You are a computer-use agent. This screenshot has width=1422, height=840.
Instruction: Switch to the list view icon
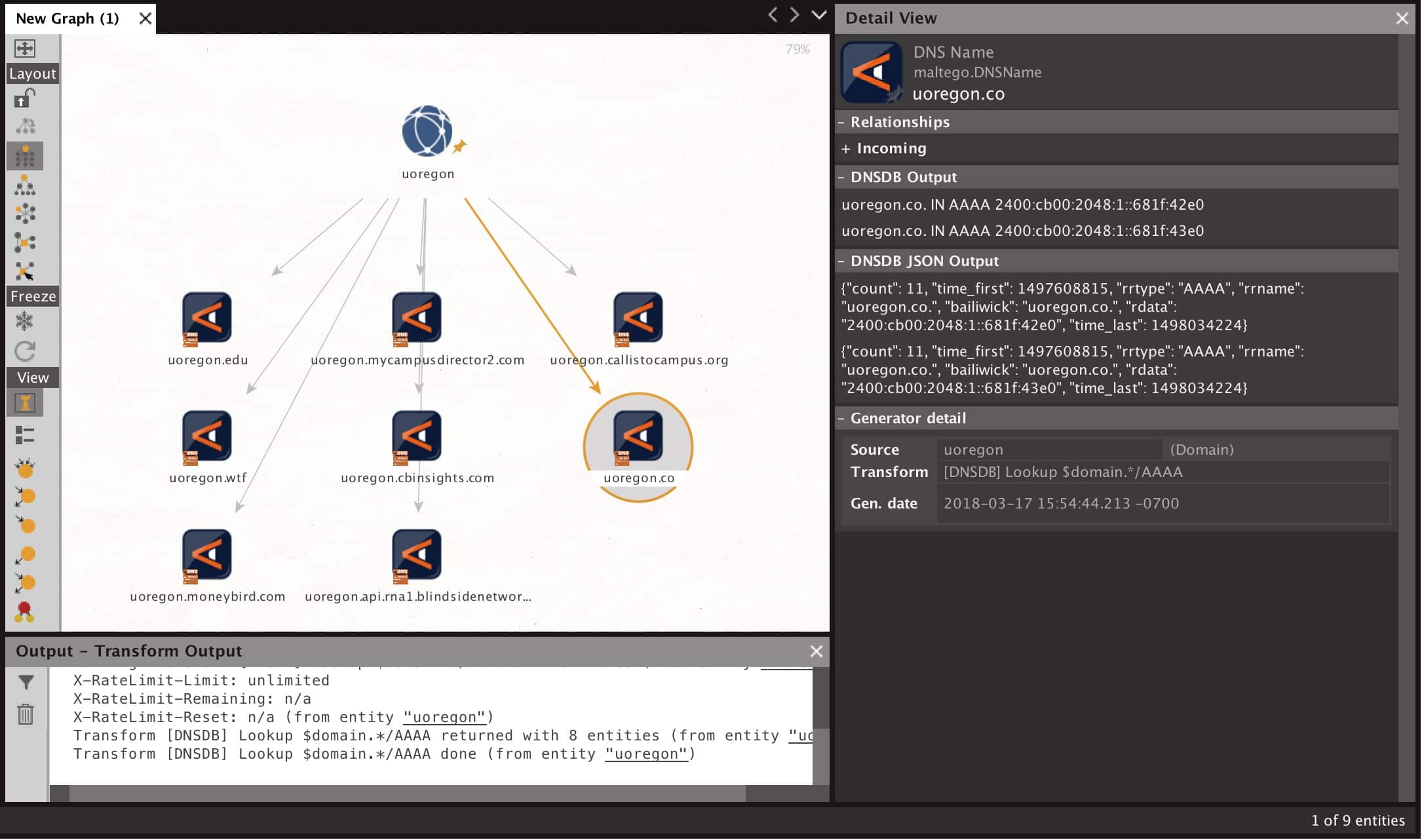point(25,435)
